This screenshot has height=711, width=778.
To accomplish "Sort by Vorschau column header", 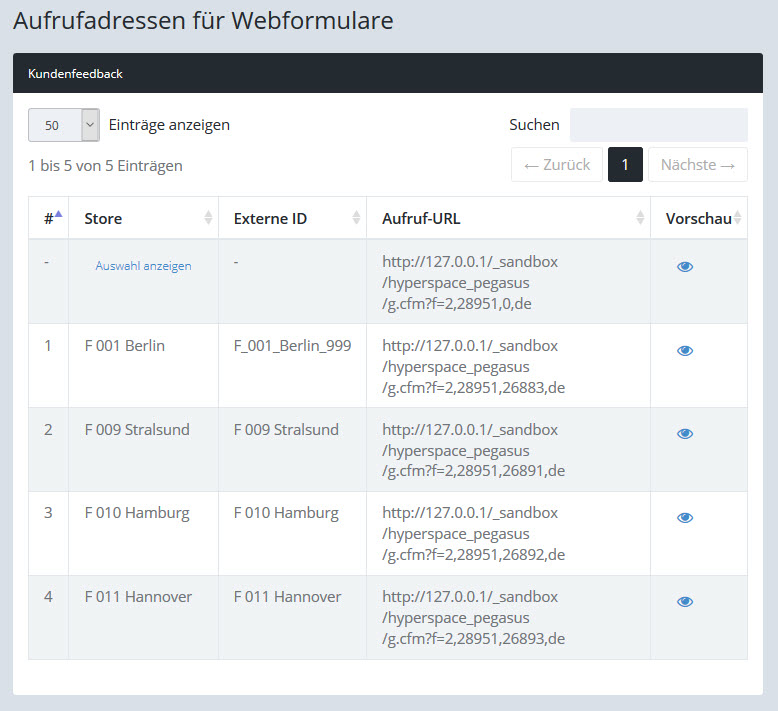I will (x=698, y=218).
